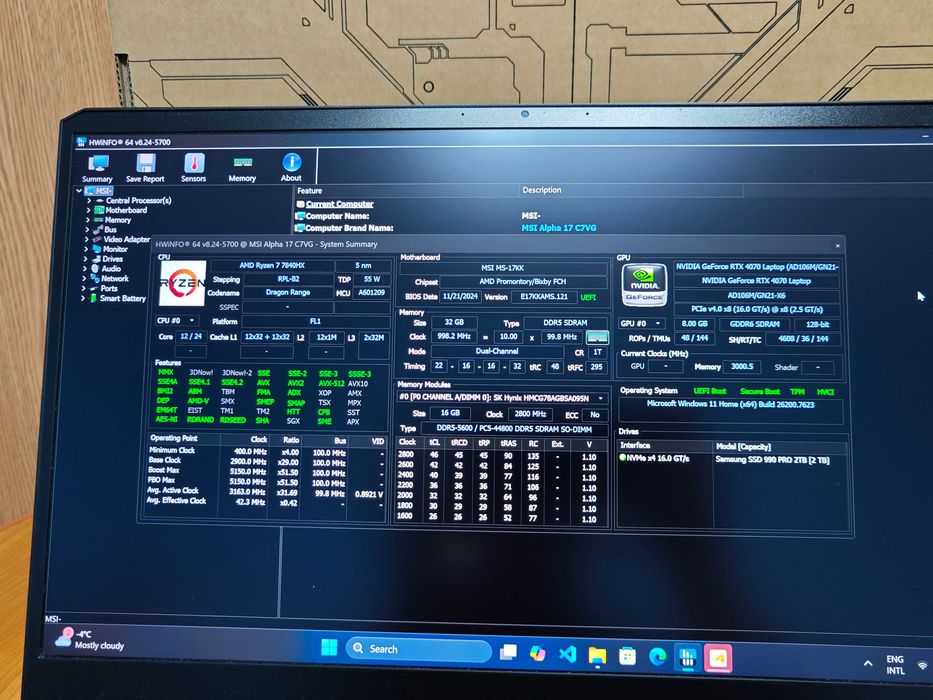Viewport: 933px width, 700px height.
Task: Select the Network tree node
Action: point(115,278)
